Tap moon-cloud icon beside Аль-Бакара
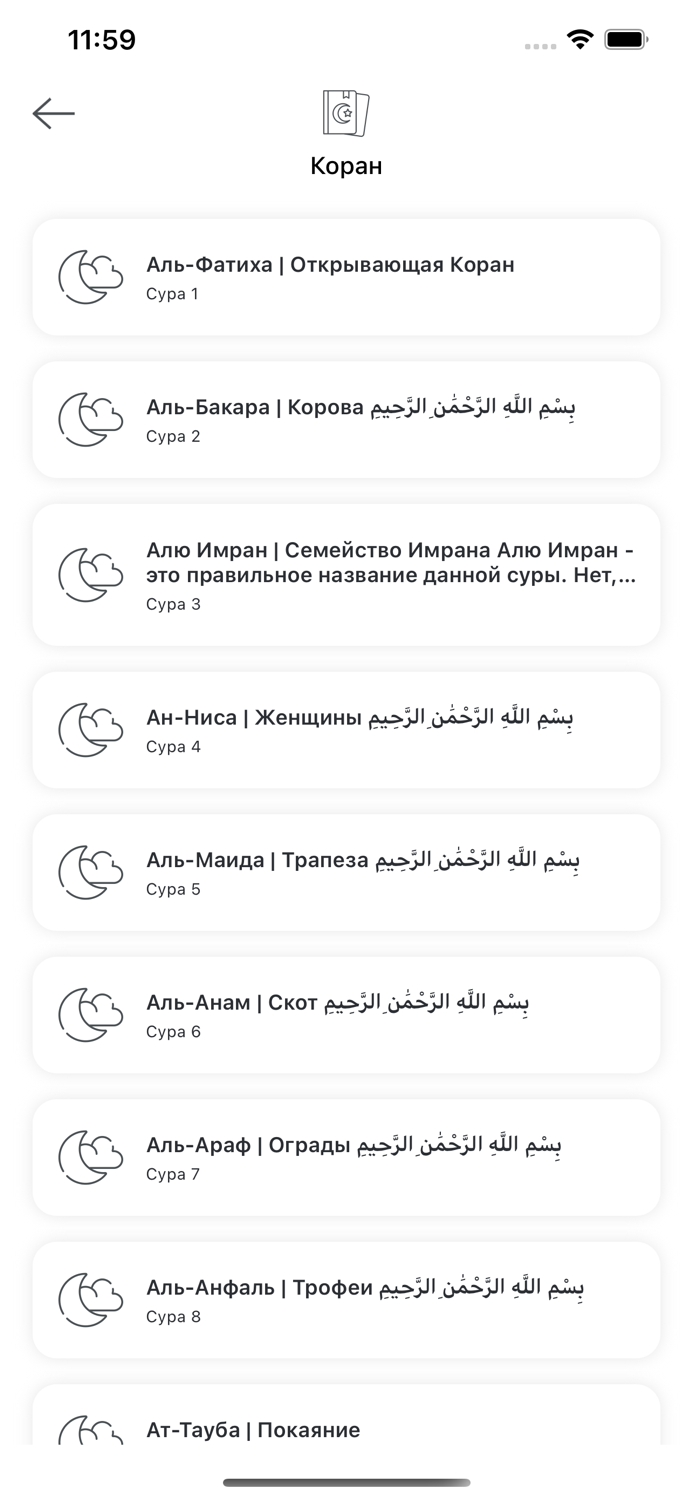The image size is (693, 1500). click(90, 419)
